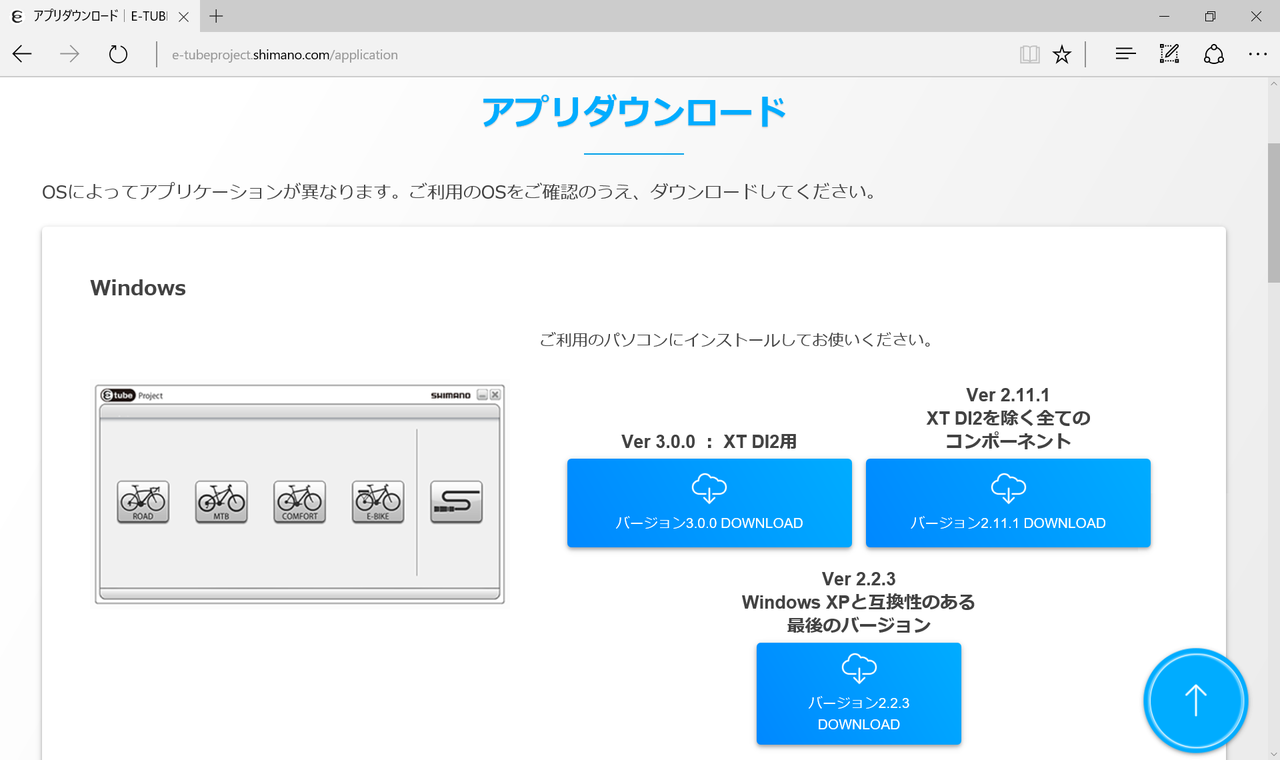Viewport: 1280px width, 760px height.
Task: Download バージョン2.11.1 application
Action: pyautogui.click(x=1008, y=503)
